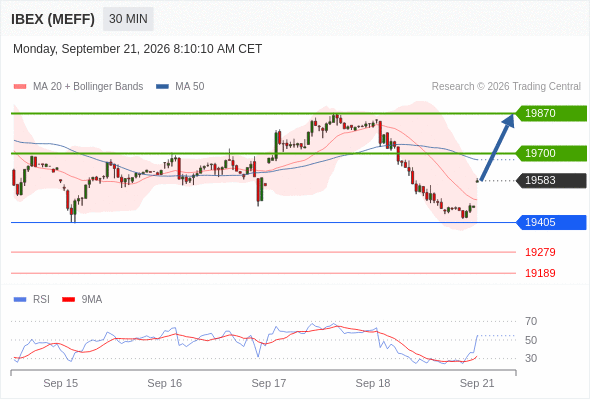Click the RSI 70 level label
The height and width of the screenshot is (400, 590).
point(531,321)
